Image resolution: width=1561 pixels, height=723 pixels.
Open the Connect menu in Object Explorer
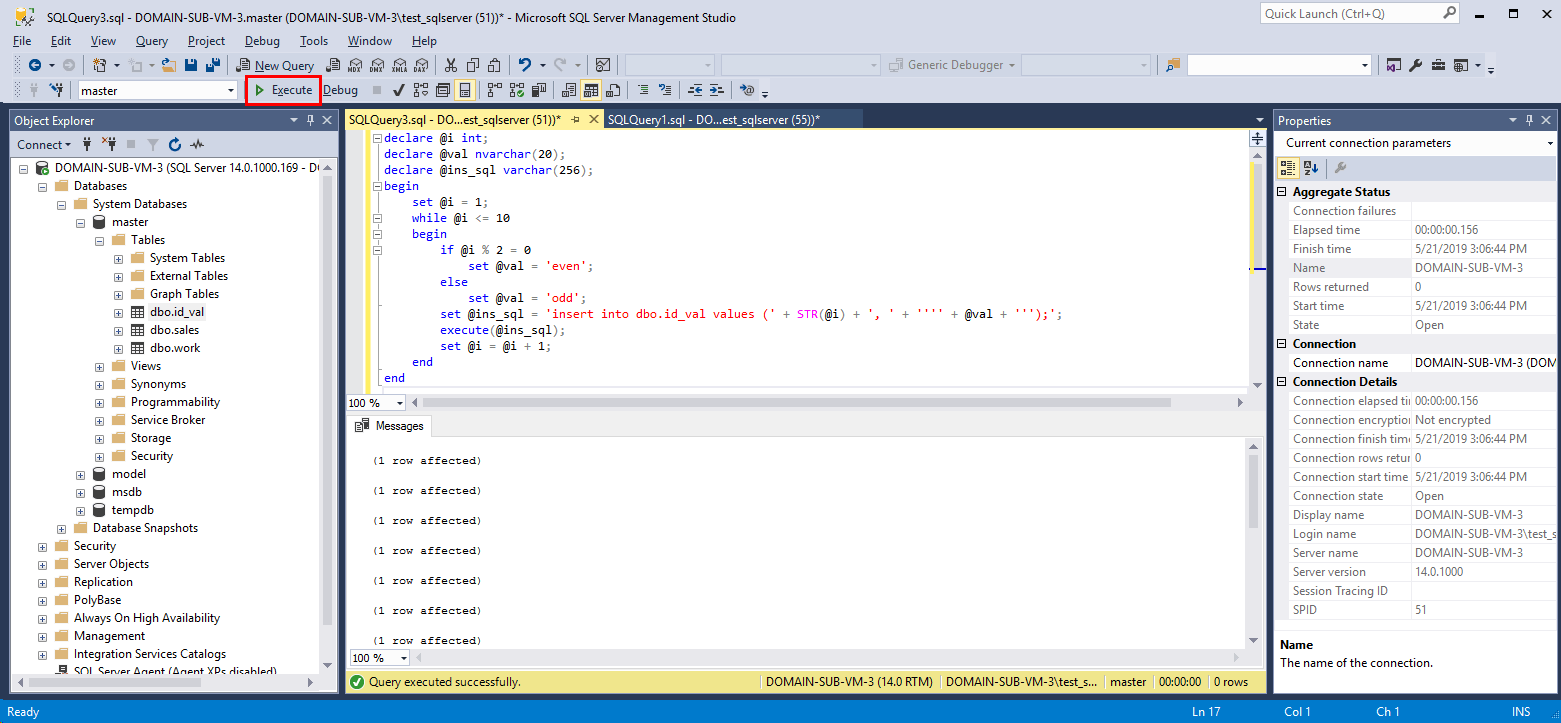click(44, 144)
